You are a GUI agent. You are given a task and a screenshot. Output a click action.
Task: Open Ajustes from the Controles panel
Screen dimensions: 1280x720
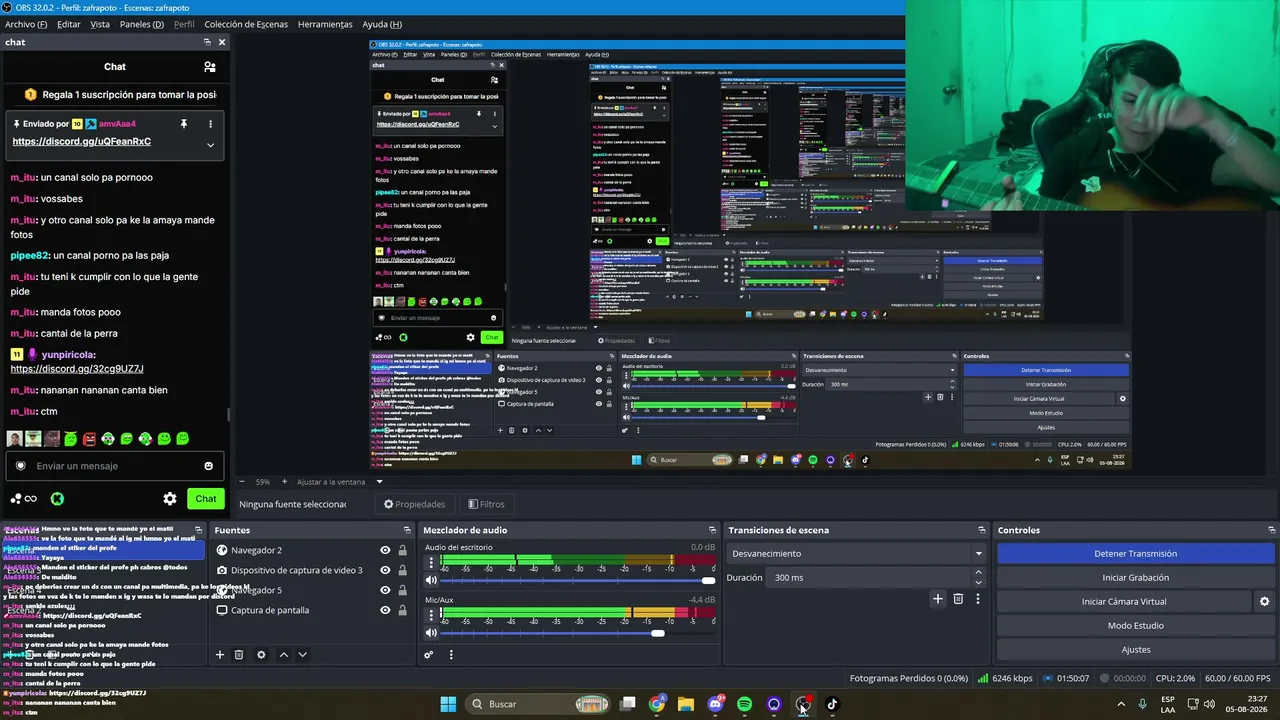pos(1136,650)
